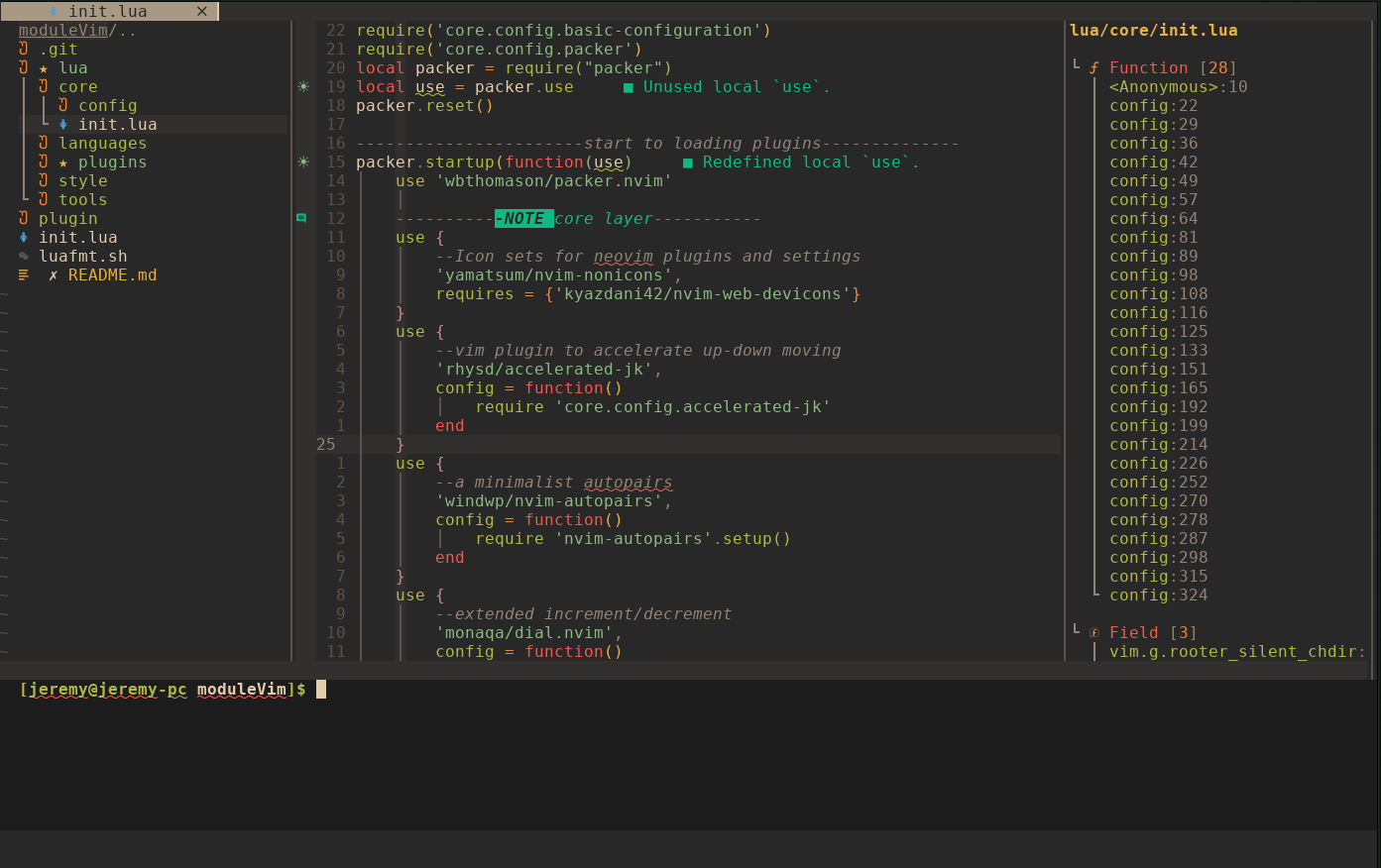Jump to config:108 in outline

1159,294
